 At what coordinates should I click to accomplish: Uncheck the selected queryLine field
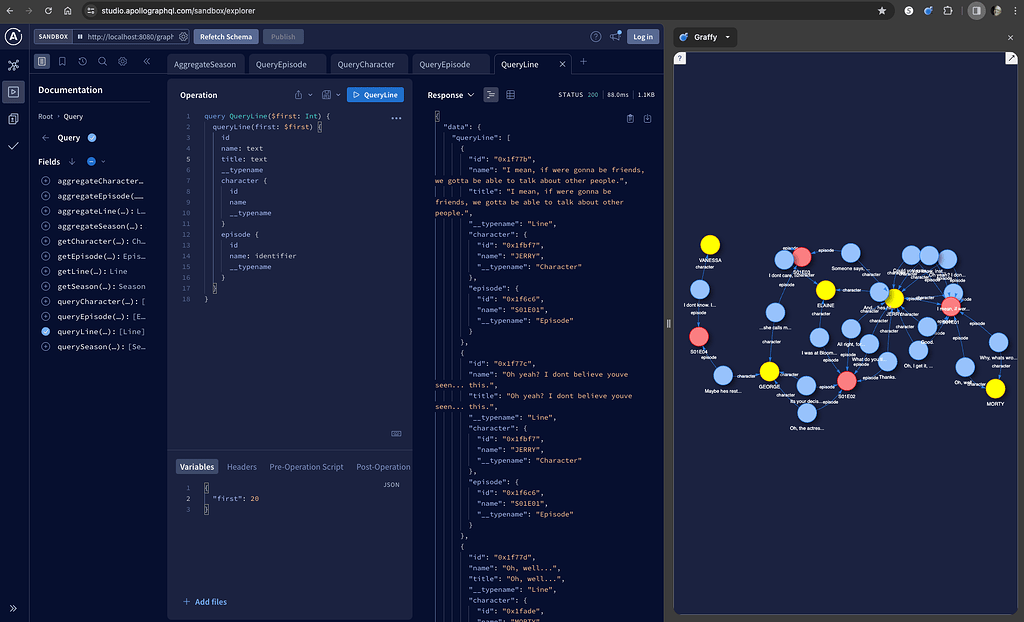[46, 332]
